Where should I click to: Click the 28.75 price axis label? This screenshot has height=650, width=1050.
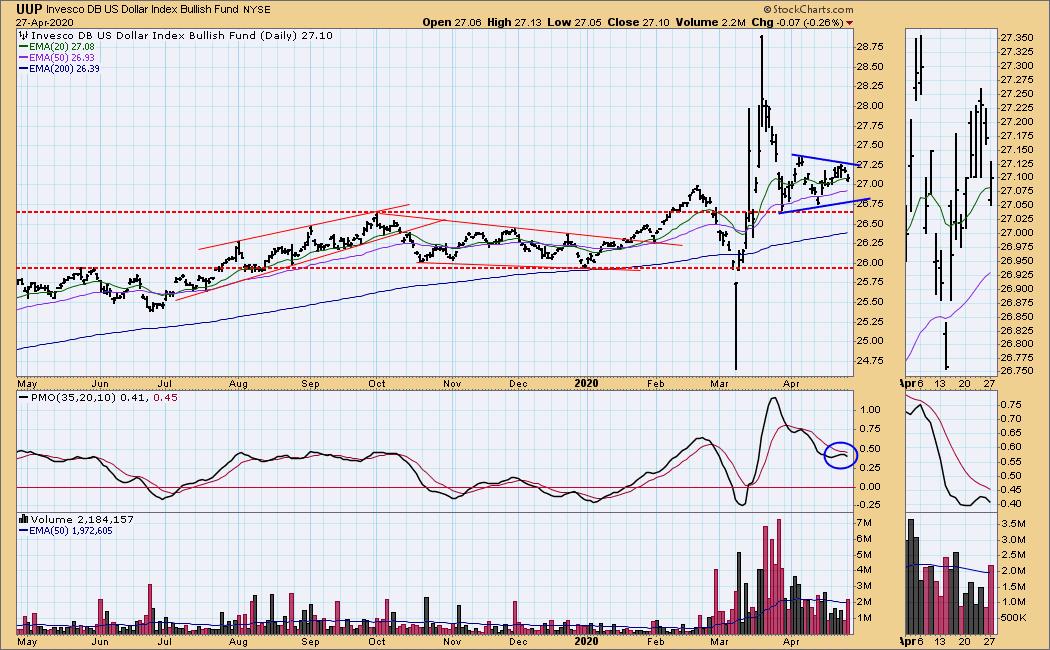tap(870, 46)
